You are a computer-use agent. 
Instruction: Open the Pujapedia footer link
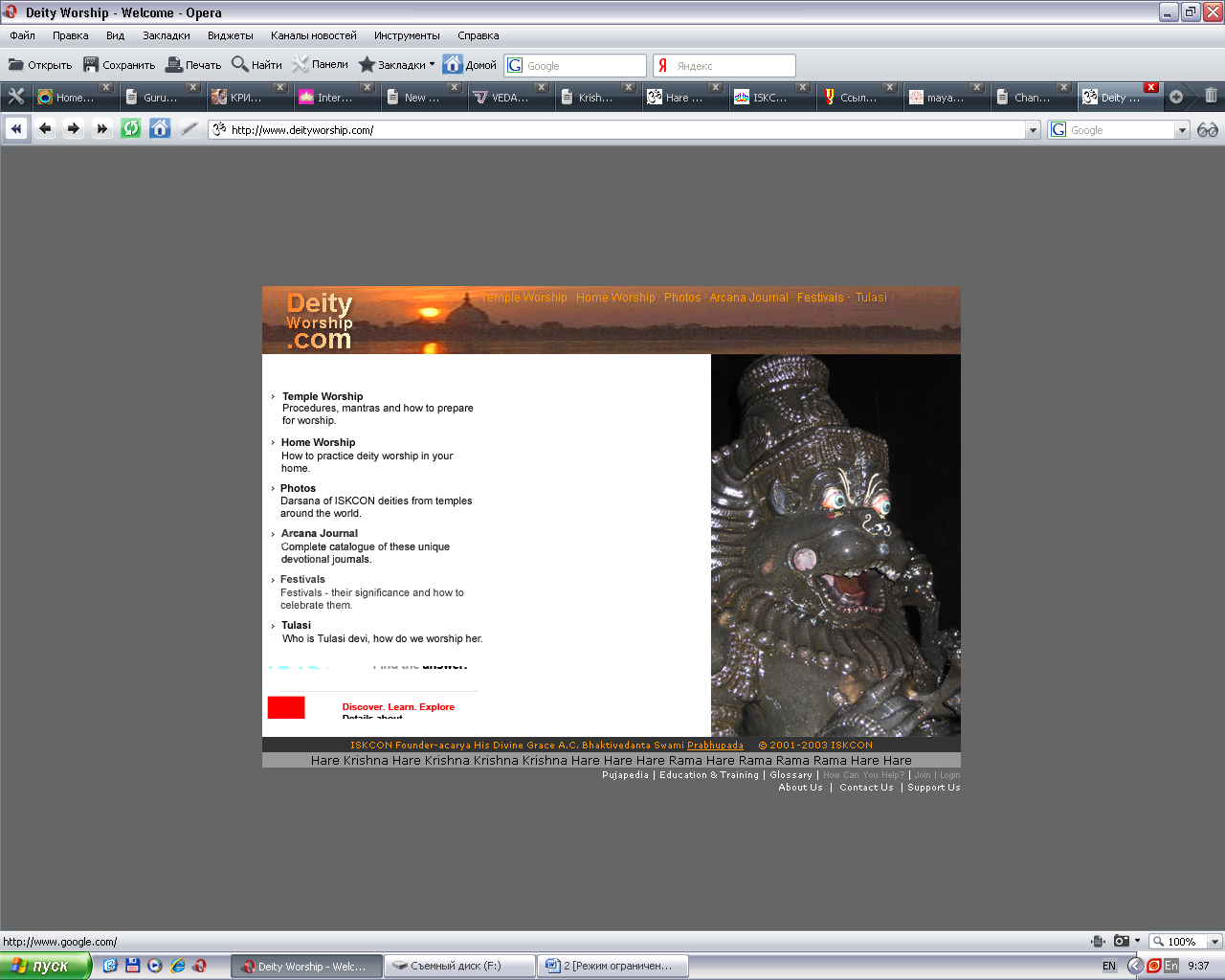pyautogui.click(x=625, y=775)
